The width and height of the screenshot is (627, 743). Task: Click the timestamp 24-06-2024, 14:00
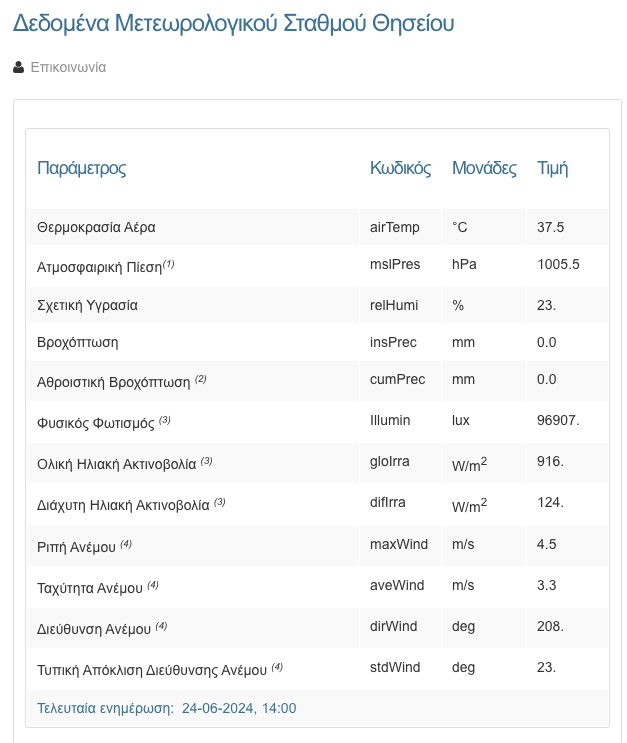click(x=239, y=708)
